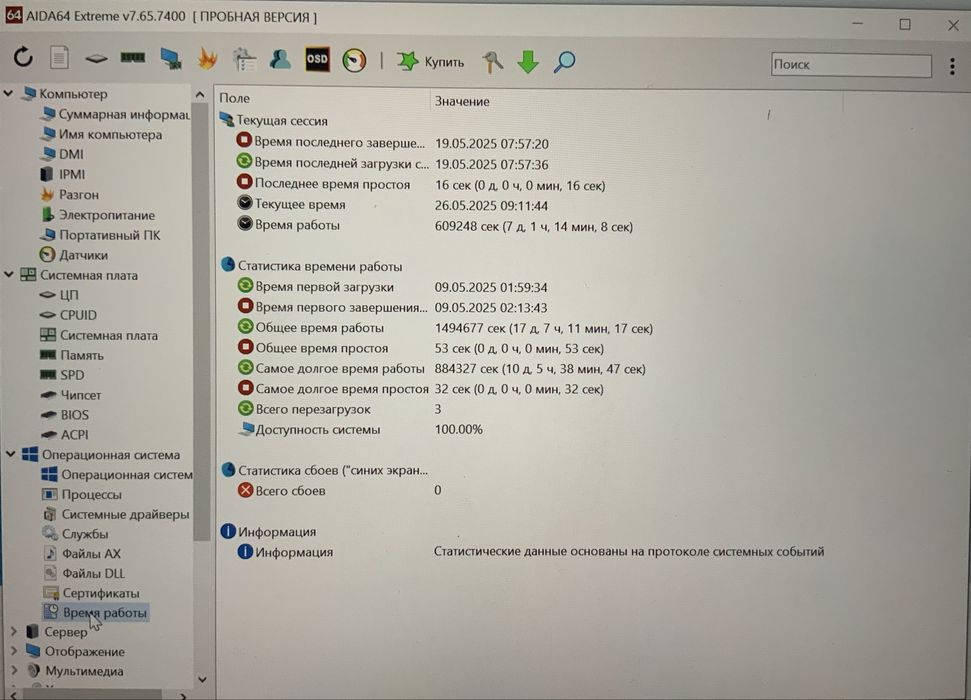
Task: Click the green download arrow icon
Action: click(528, 62)
